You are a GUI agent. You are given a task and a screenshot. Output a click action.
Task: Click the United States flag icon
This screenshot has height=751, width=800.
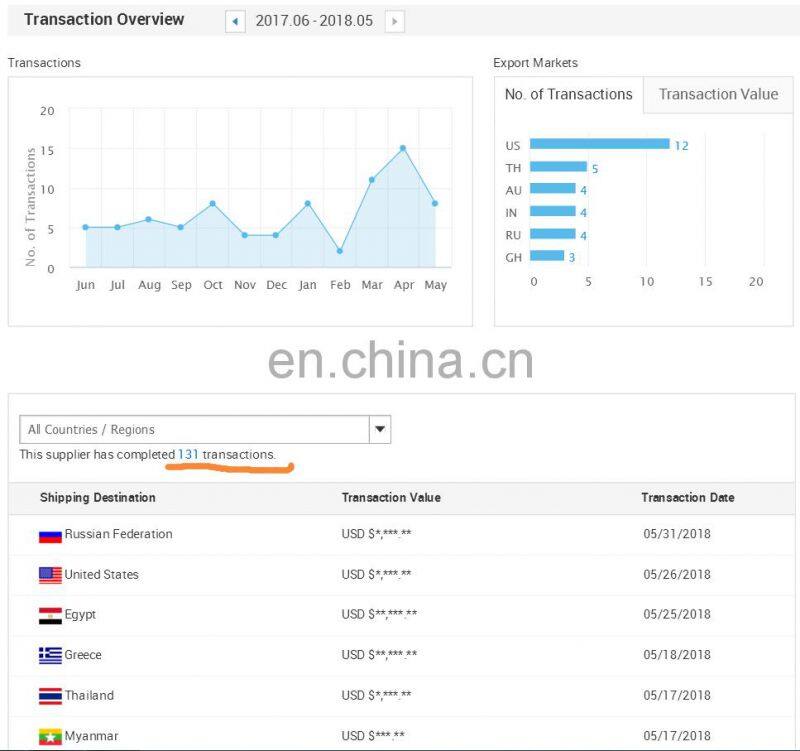tap(50, 575)
